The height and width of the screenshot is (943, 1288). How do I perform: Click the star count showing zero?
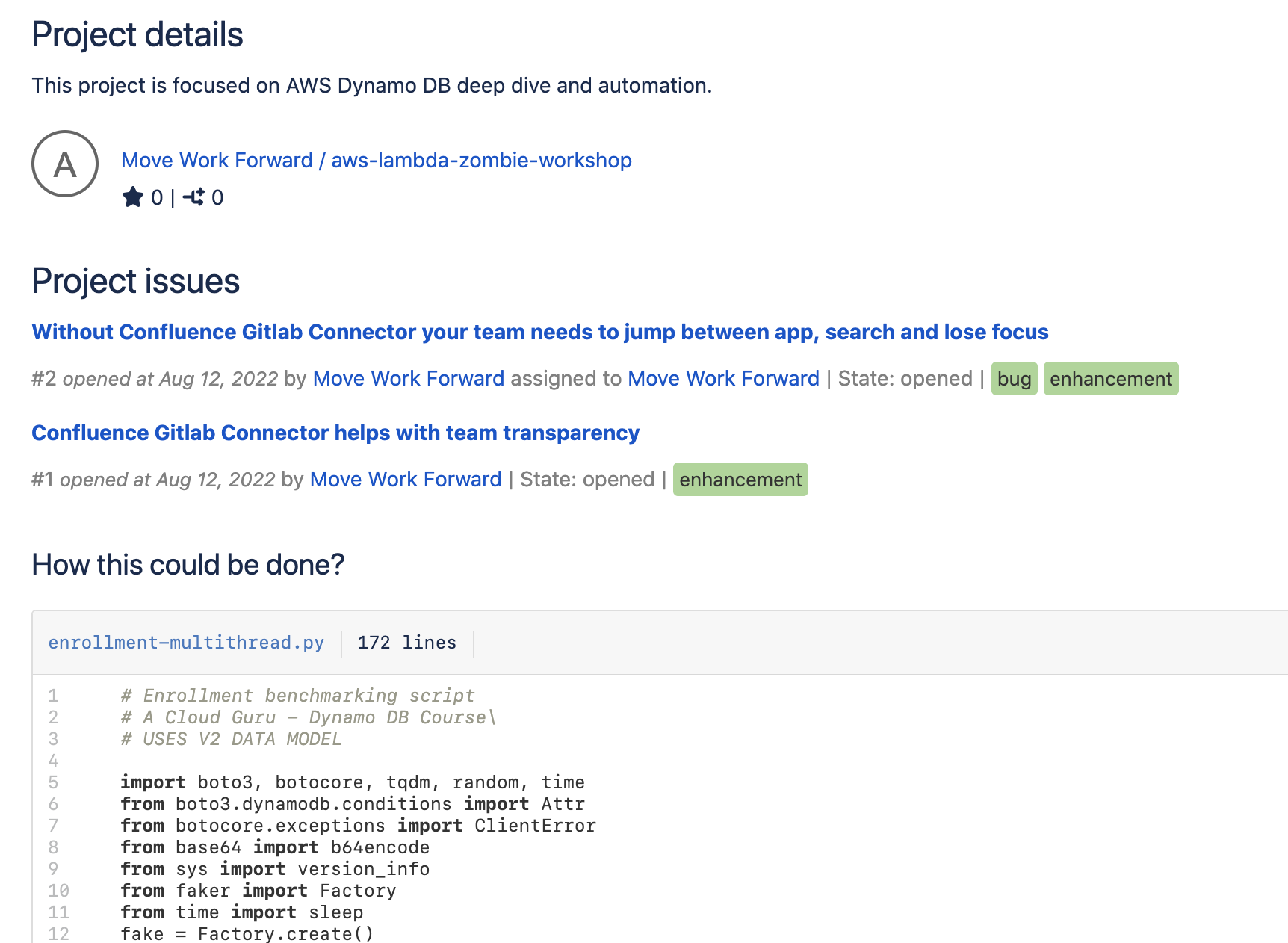157,197
